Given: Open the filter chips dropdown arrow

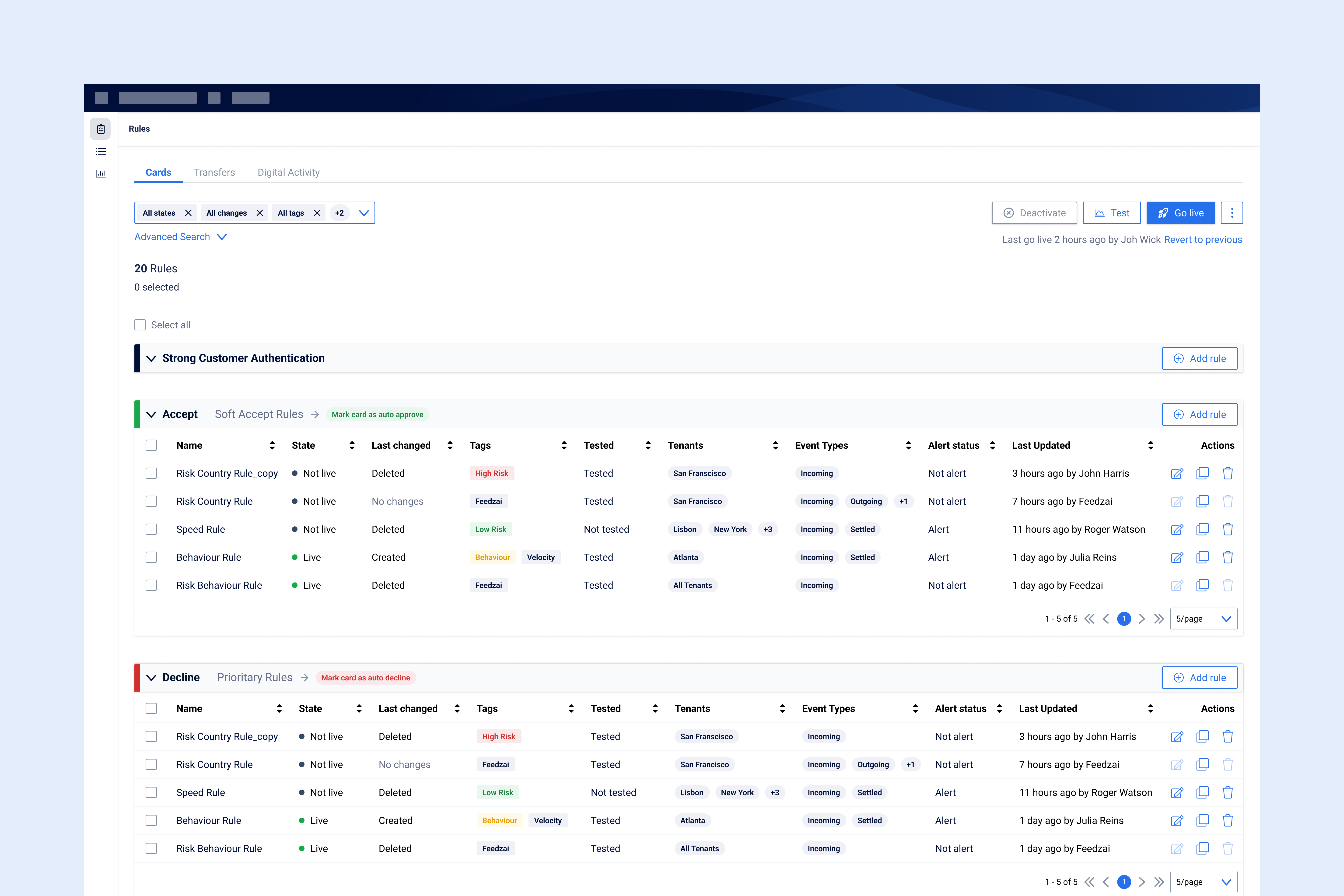Looking at the screenshot, I should click(x=364, y=213).
